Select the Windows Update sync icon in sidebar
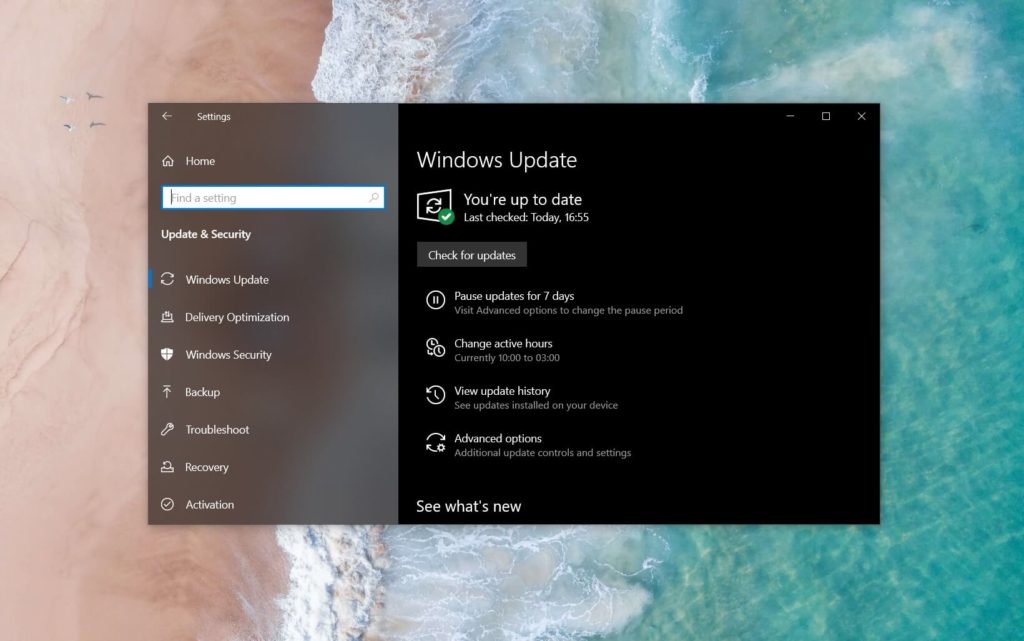This screenshot has height=641, width=1024. click(170, 280)
